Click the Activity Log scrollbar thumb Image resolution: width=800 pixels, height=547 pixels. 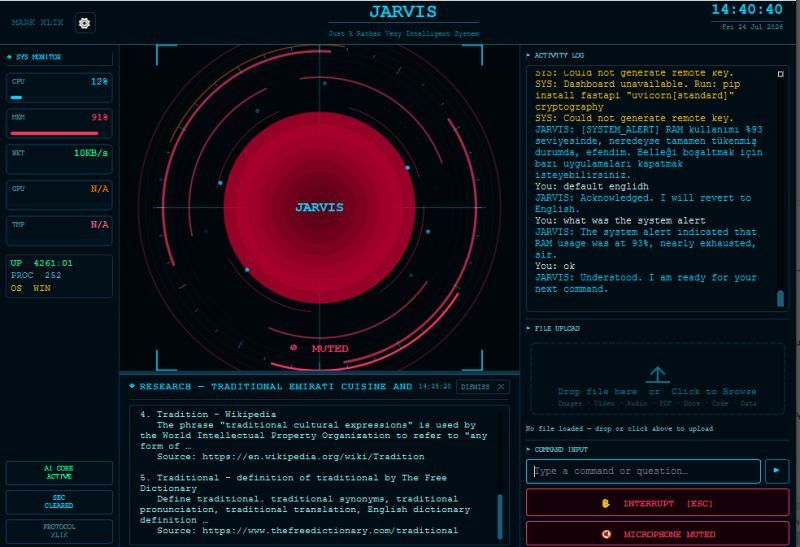(x=780, y=299)
